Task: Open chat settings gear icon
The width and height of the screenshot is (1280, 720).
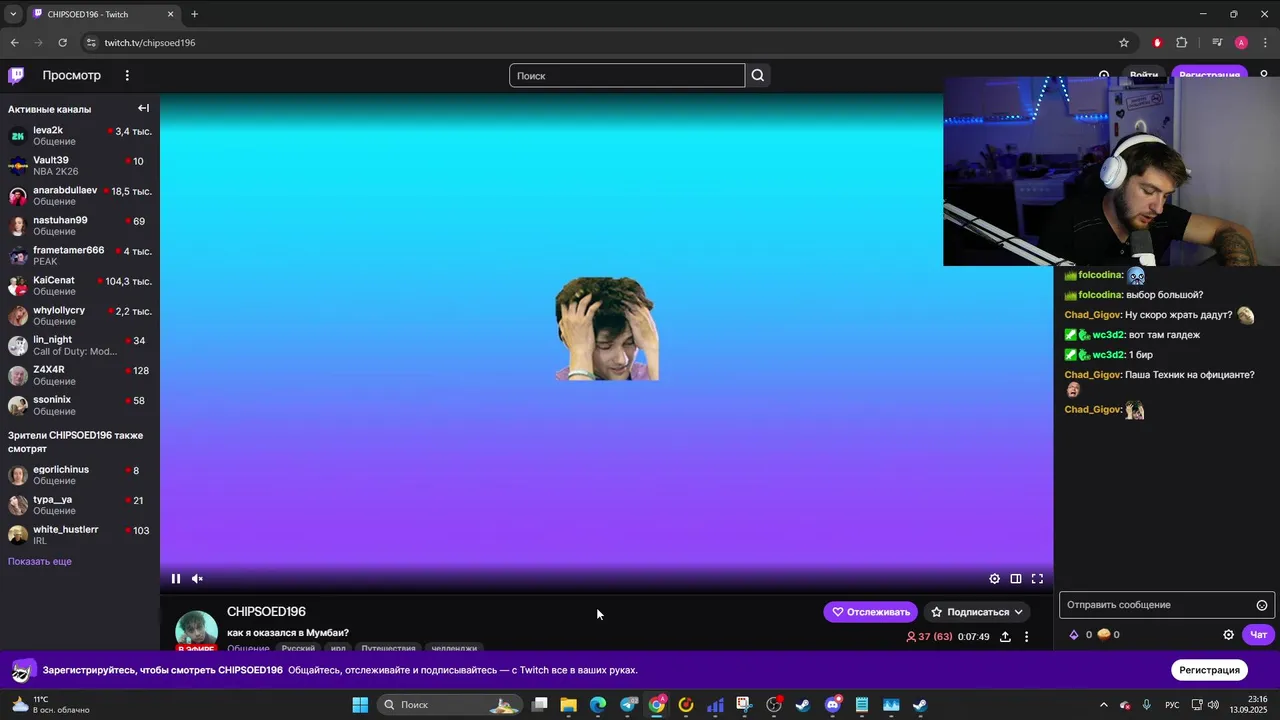Action: pos(1229,634)
